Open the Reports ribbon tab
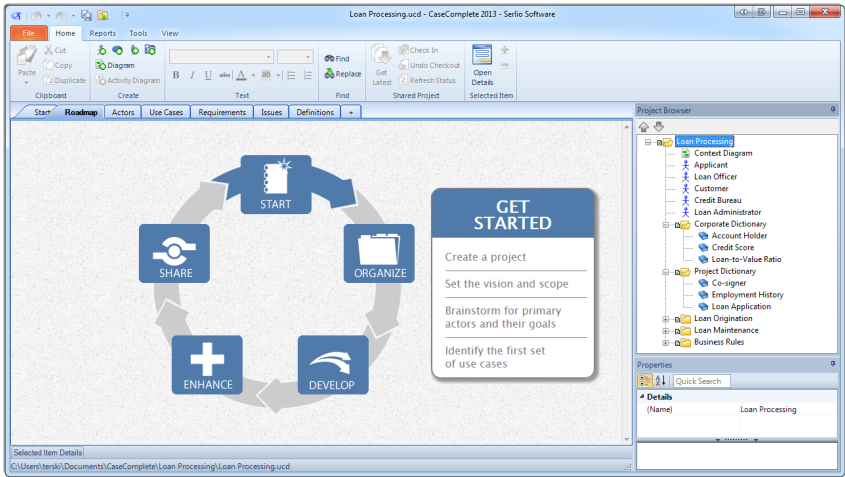 (x=102, y=33)
